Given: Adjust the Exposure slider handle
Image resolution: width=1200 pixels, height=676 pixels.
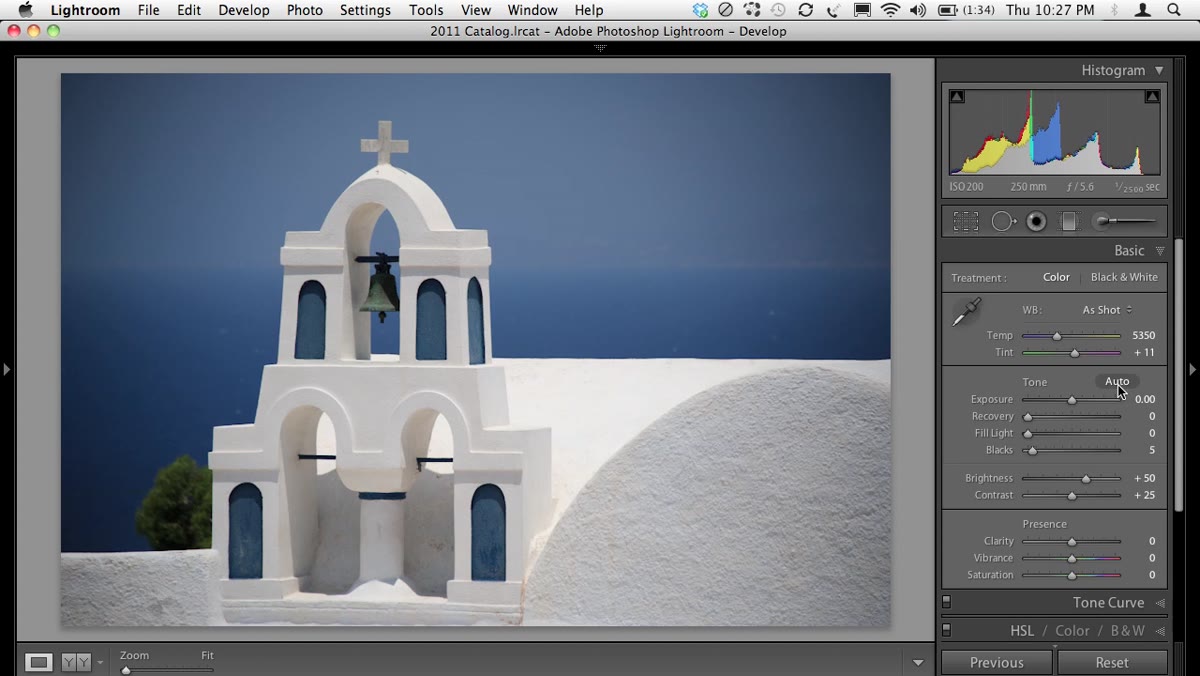Looking at the screenshot, I should click(1072, 400).
